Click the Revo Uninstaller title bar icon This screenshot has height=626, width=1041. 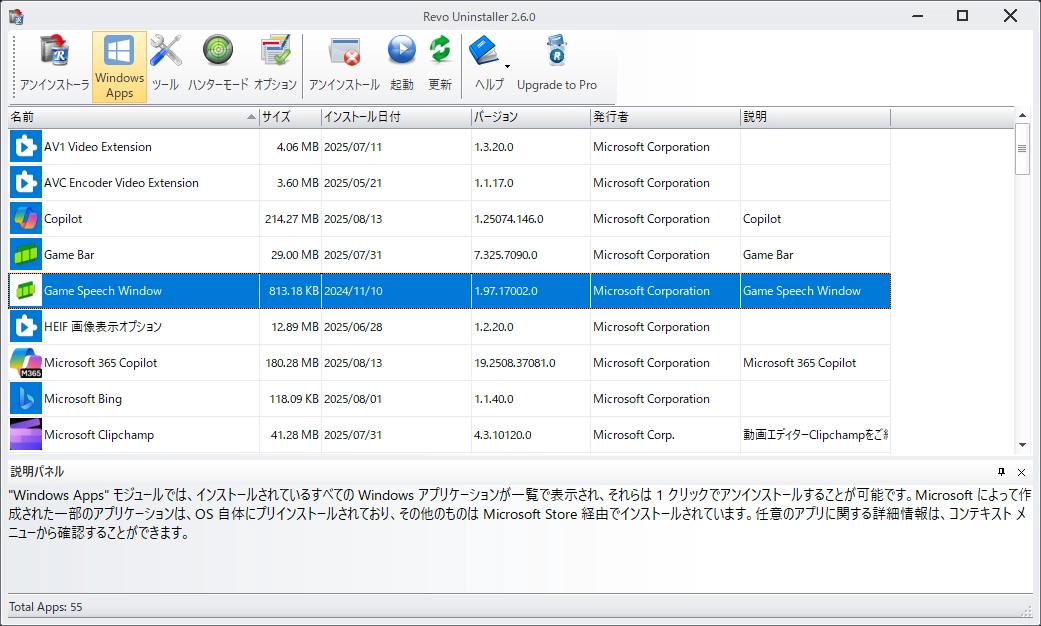pyautogui.click(x=16, y=17)
